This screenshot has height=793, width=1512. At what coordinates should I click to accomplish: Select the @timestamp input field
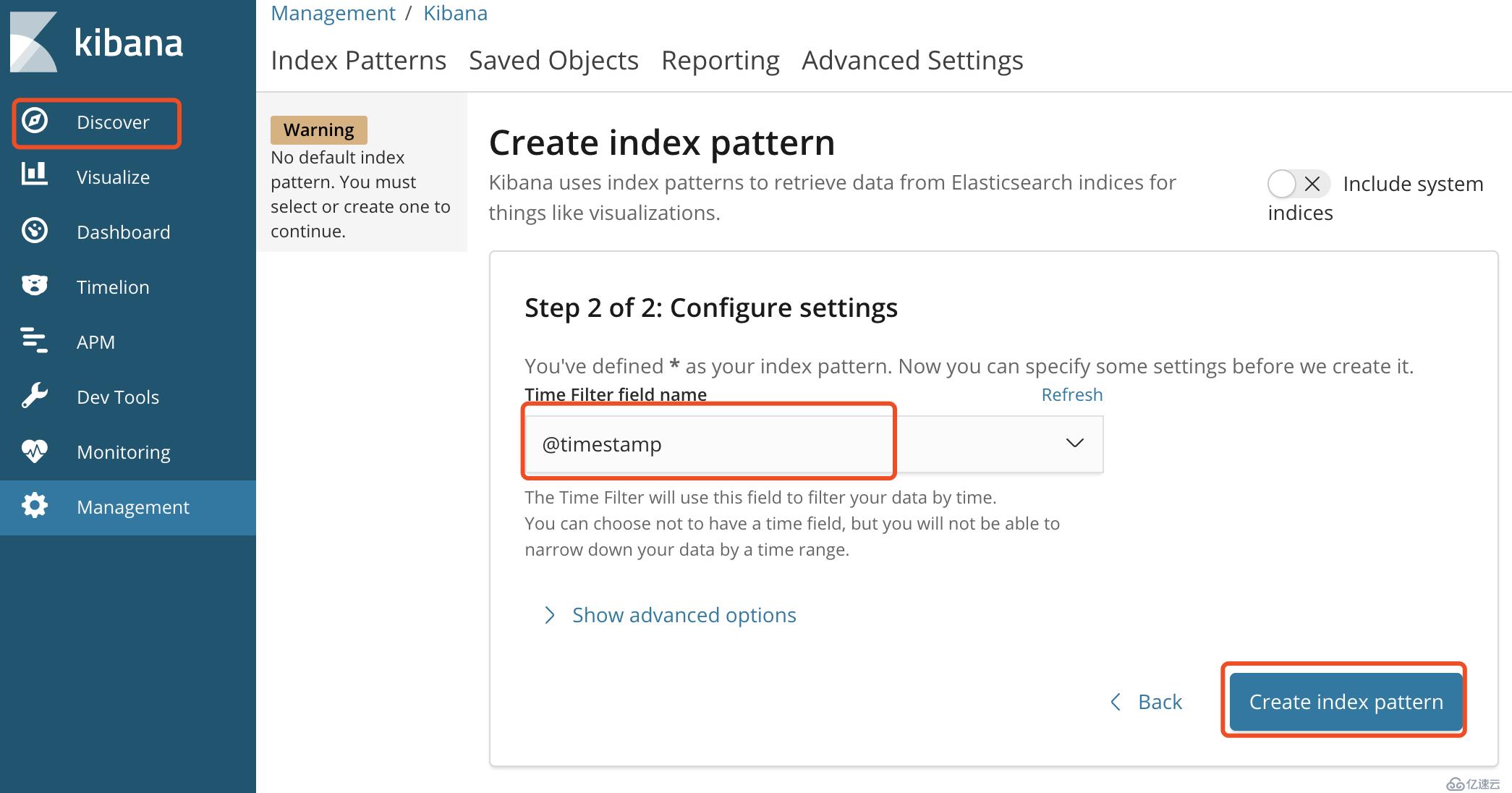point(711,442)
